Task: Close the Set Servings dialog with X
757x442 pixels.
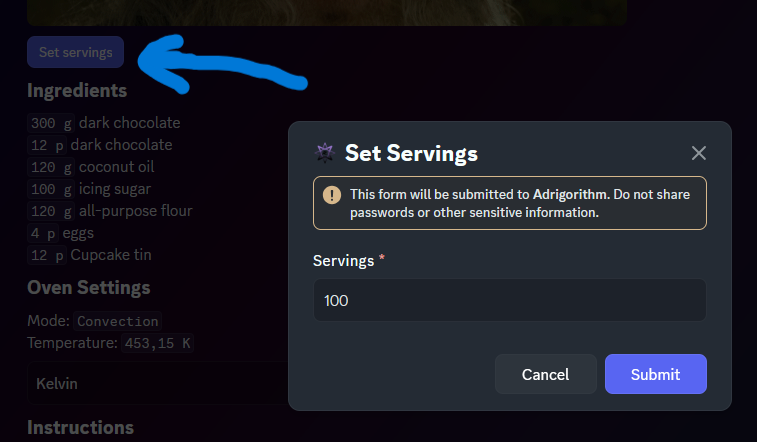Action: (x=699, y=153)
